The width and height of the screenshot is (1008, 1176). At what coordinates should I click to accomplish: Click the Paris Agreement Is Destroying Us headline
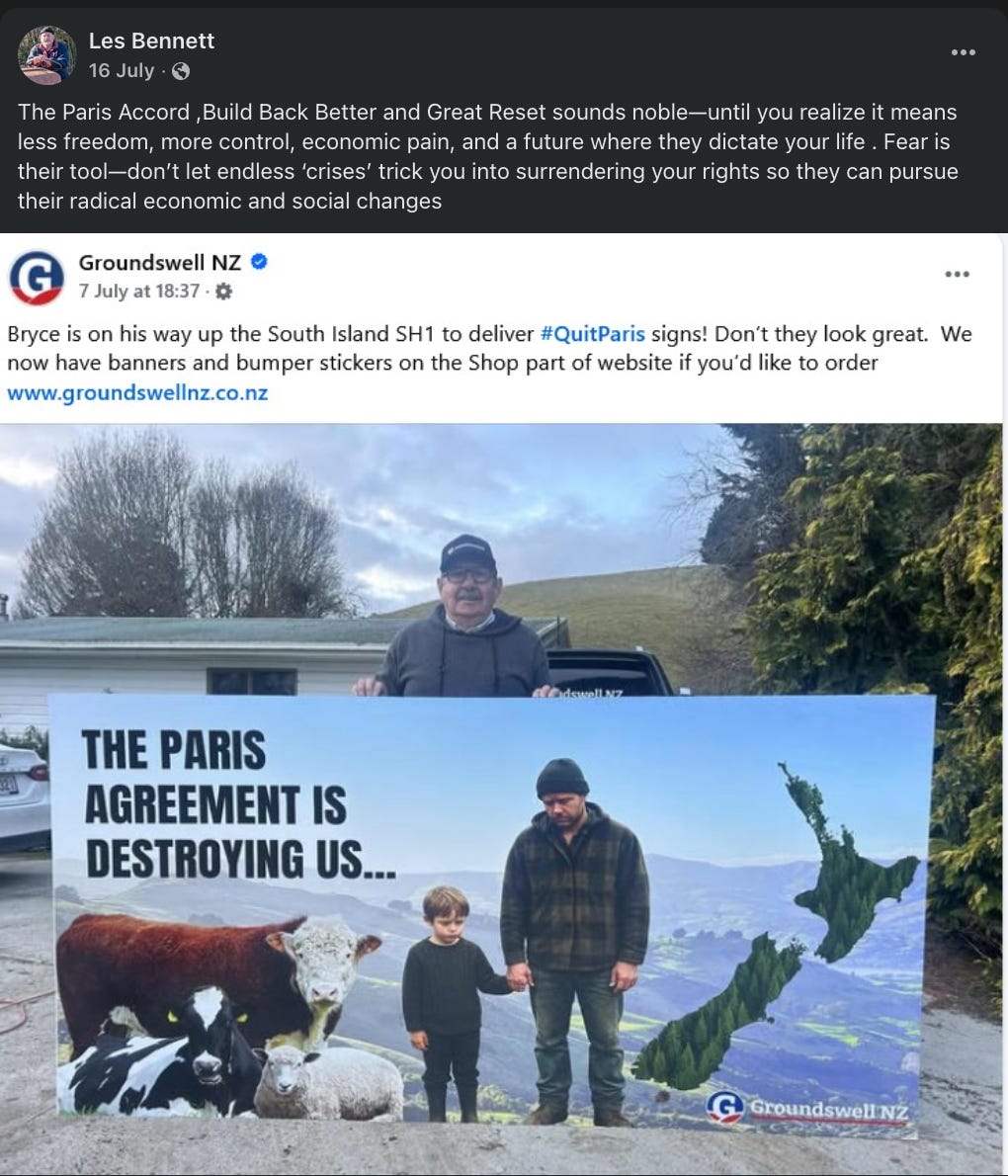pyautogui.click(x=238, y=804)
